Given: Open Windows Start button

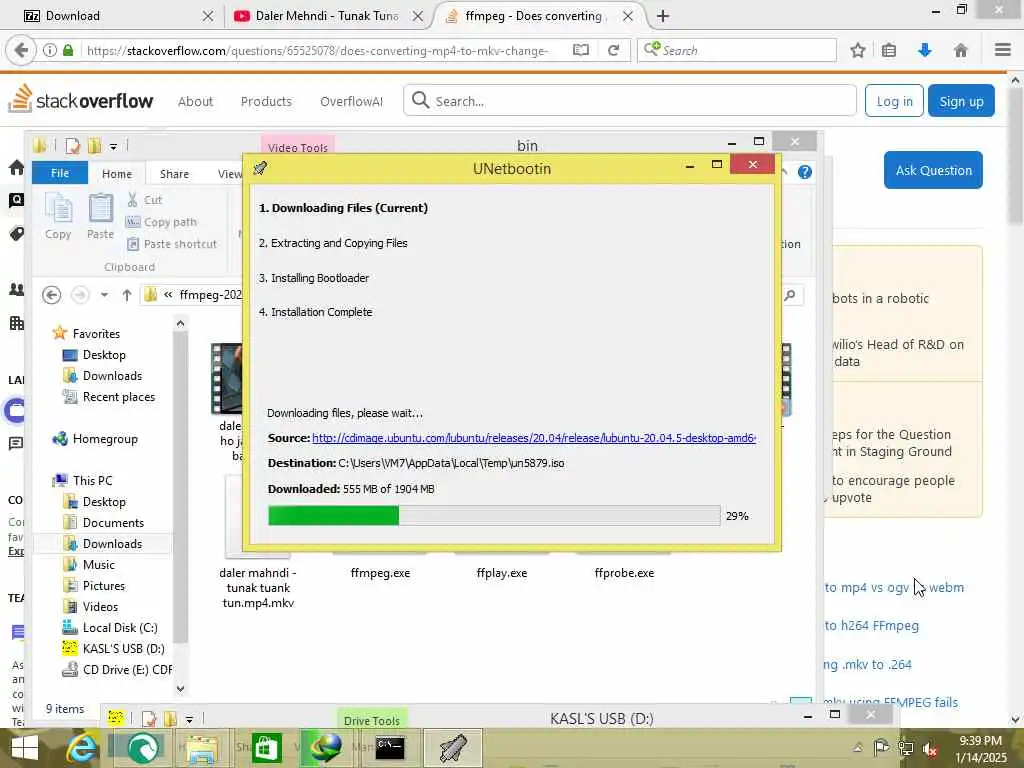Looking at the screenshot, I should pyautogui.click(x=25, y=748).
